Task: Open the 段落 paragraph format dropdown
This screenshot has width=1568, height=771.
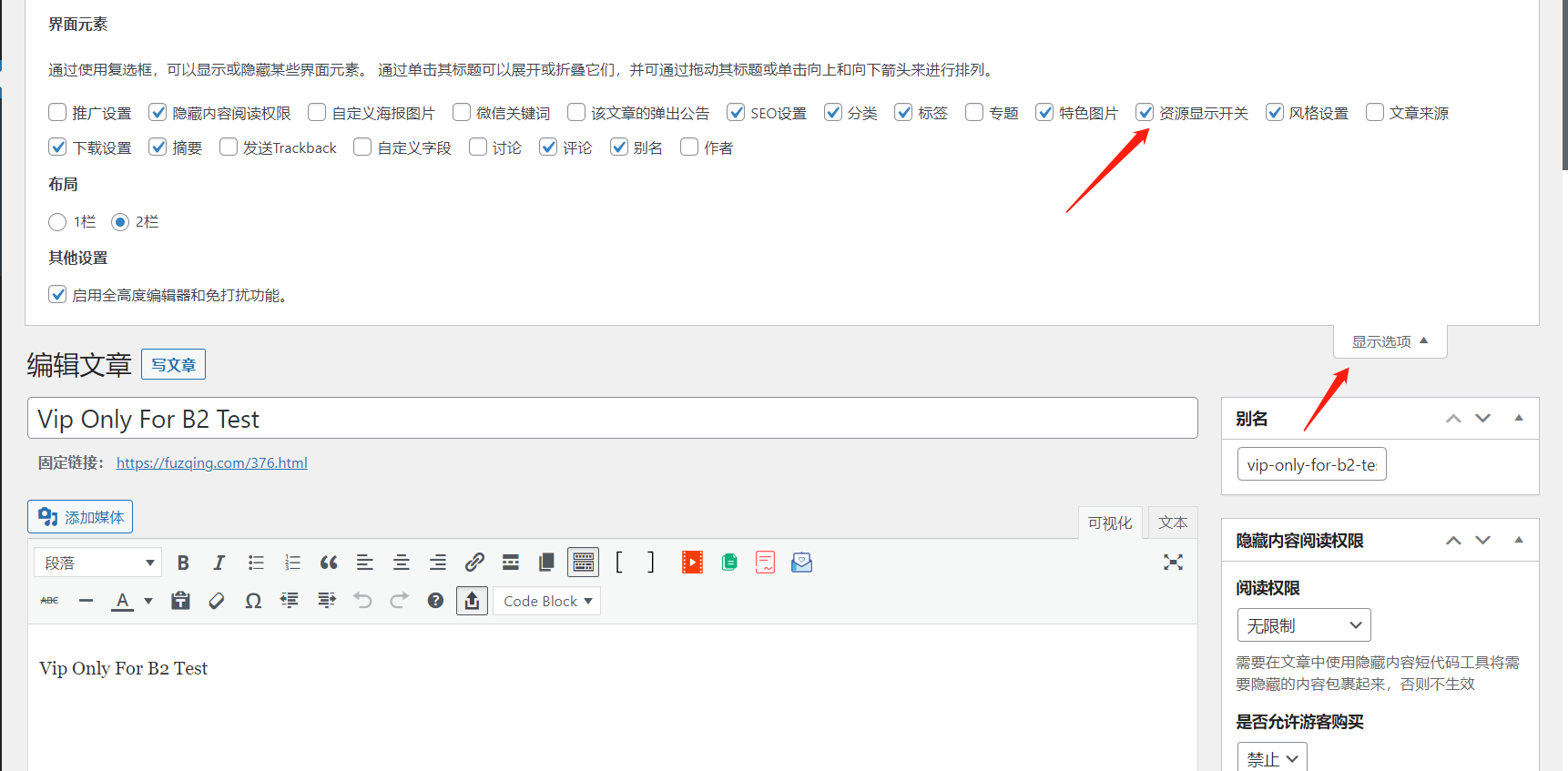Action: pos(97,563)
